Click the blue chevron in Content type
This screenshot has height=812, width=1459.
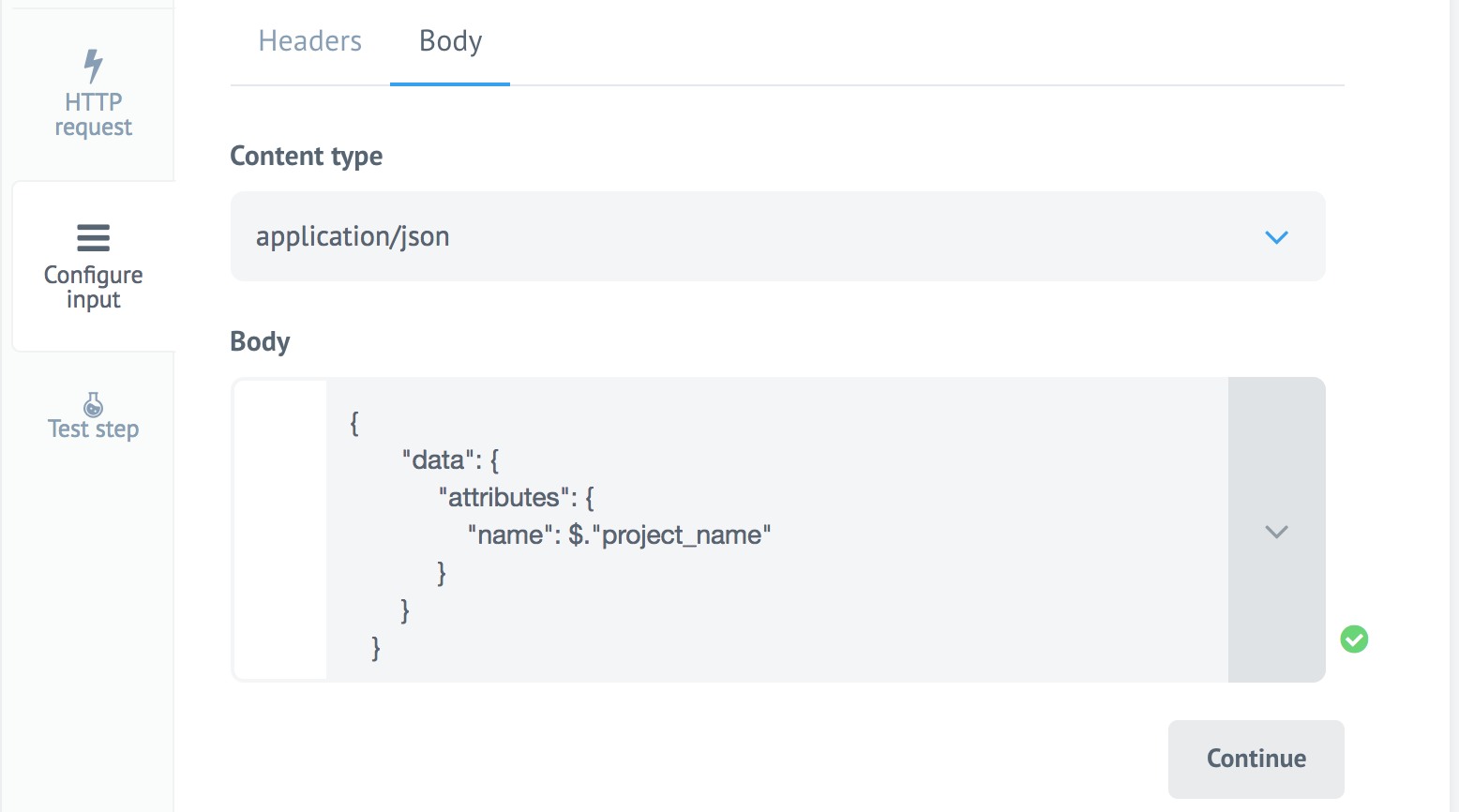1276,237
